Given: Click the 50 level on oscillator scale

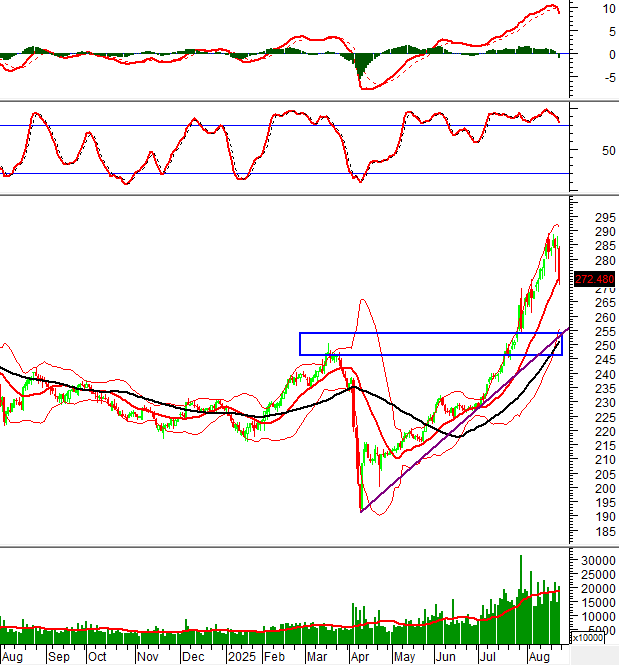Looking at the screenshot, I should click(x=608, y=151).
